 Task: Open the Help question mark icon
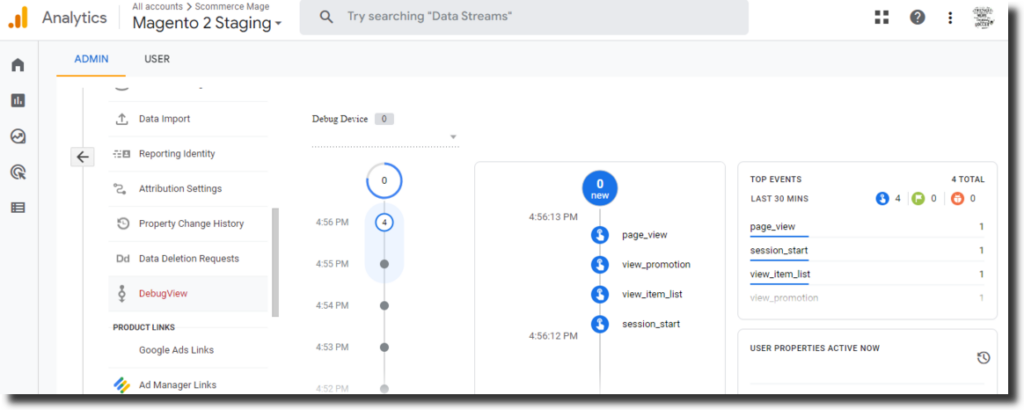pos(918,18)
